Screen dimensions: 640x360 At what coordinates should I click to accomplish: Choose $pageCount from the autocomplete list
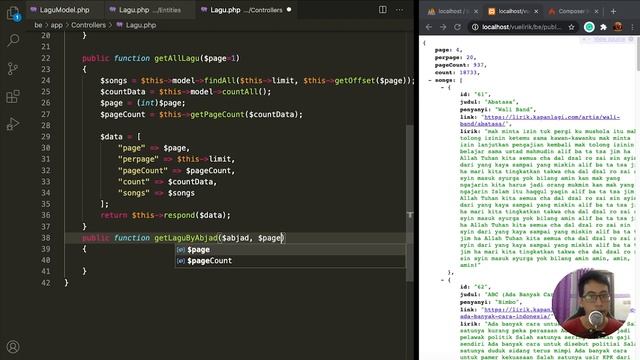coord(290,260)
